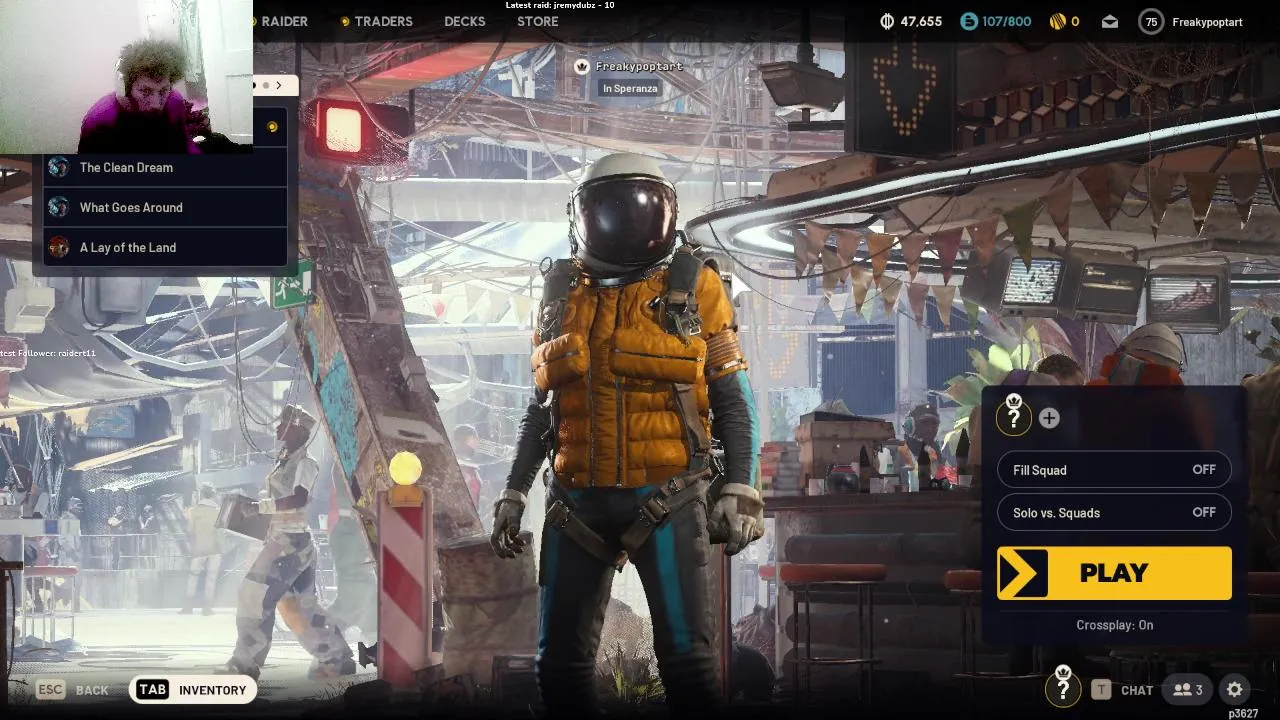Image resolution: width=1280 pixels, height=720 pixels.
Task: Open the CHAT panel
Action: (x=1137, y=690)
